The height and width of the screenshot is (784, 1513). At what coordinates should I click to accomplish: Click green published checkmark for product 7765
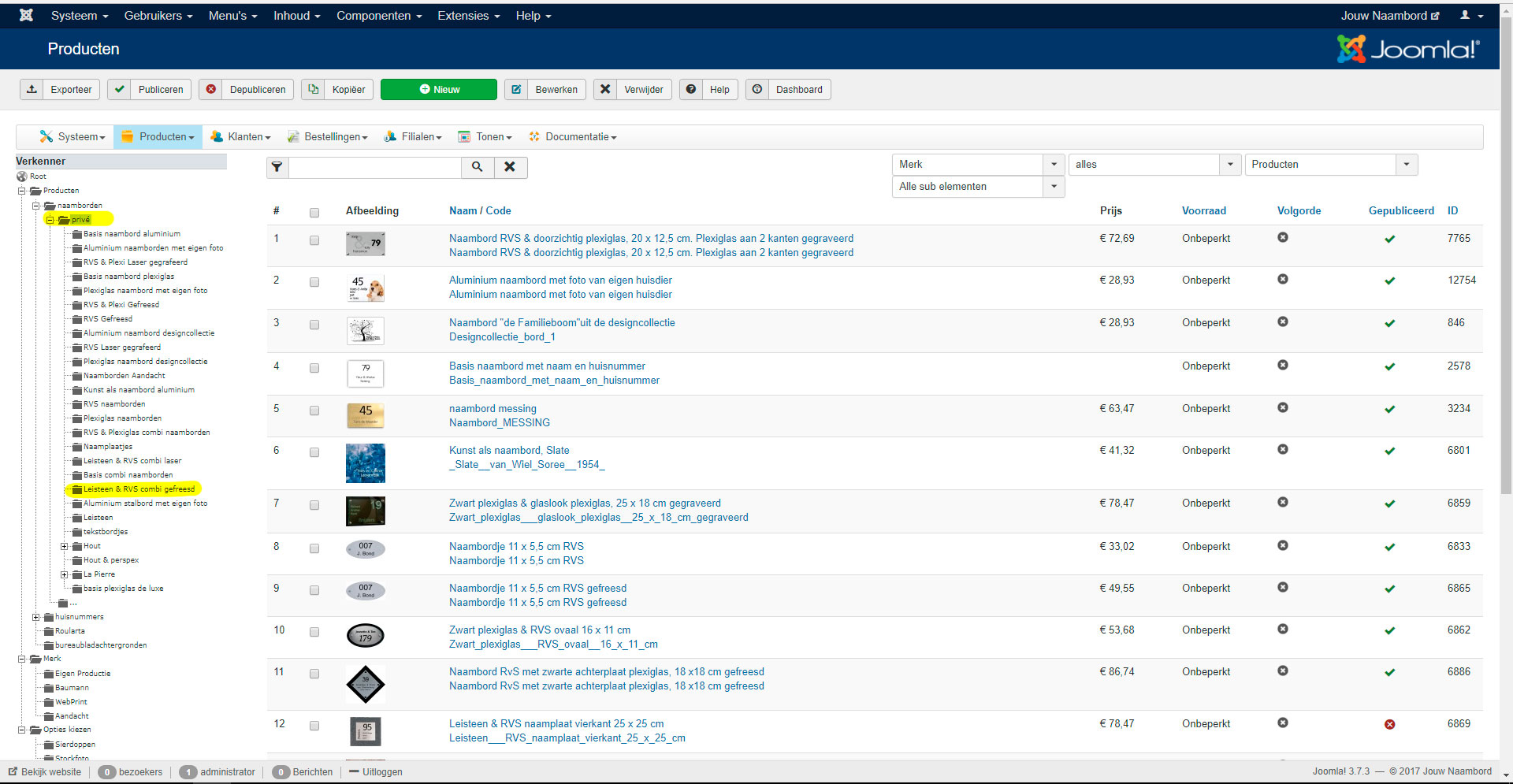(x=1389, y=239)
